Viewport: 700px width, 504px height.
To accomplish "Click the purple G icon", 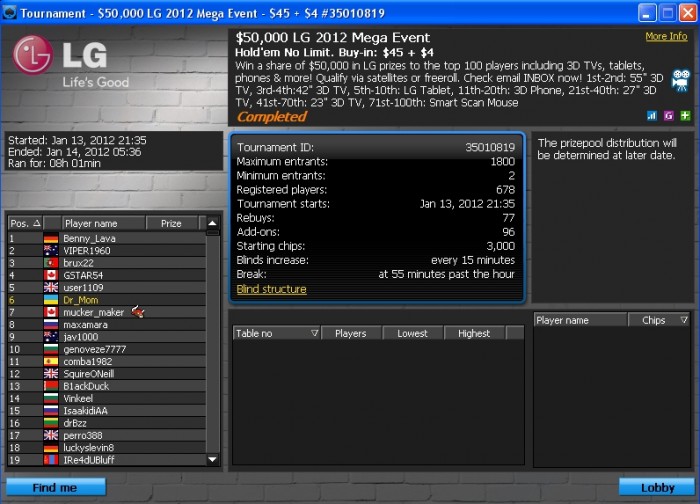I will coord(668,116).
